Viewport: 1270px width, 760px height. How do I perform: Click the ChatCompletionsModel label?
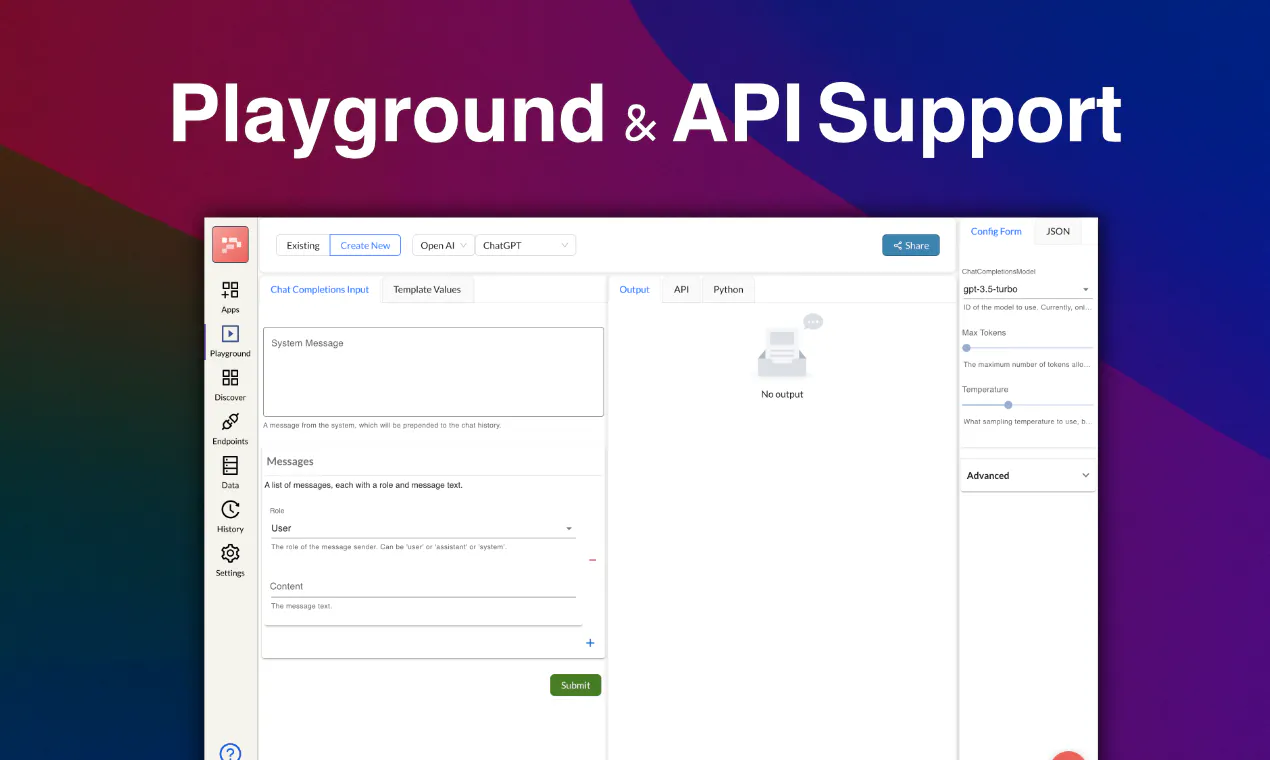coord(999,271)
